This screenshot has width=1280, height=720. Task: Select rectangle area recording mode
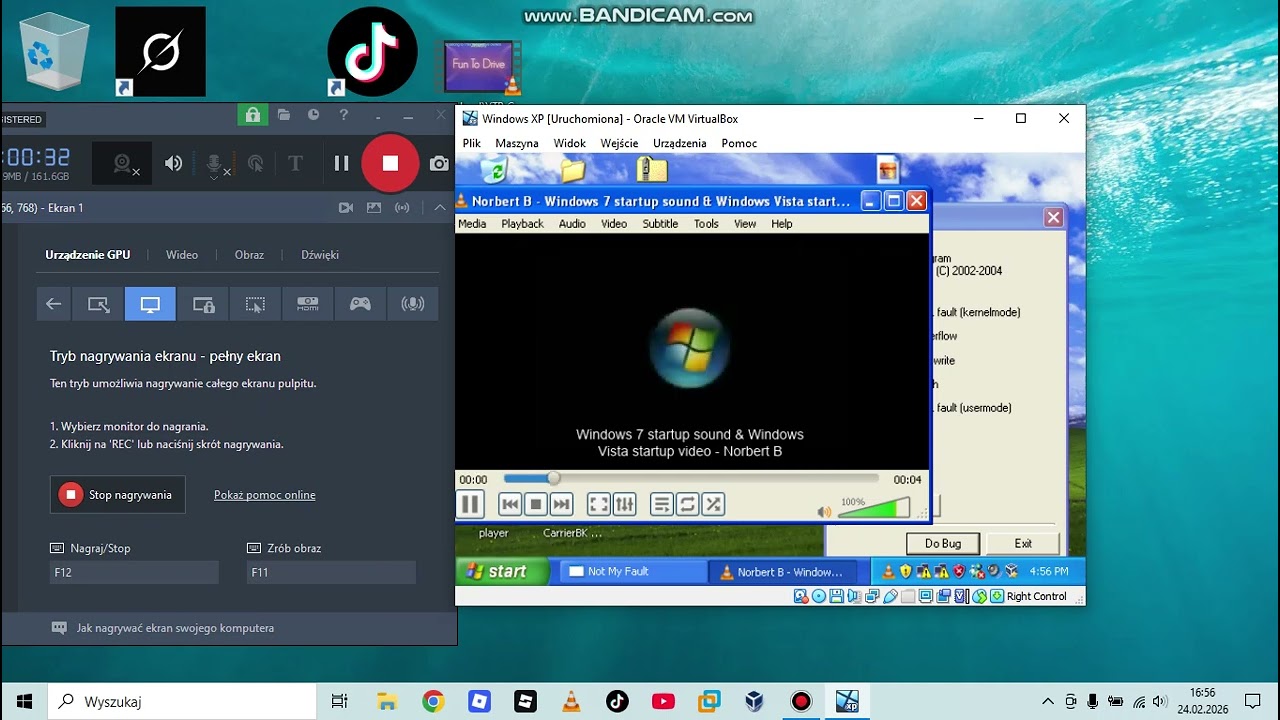click(98, 304)
